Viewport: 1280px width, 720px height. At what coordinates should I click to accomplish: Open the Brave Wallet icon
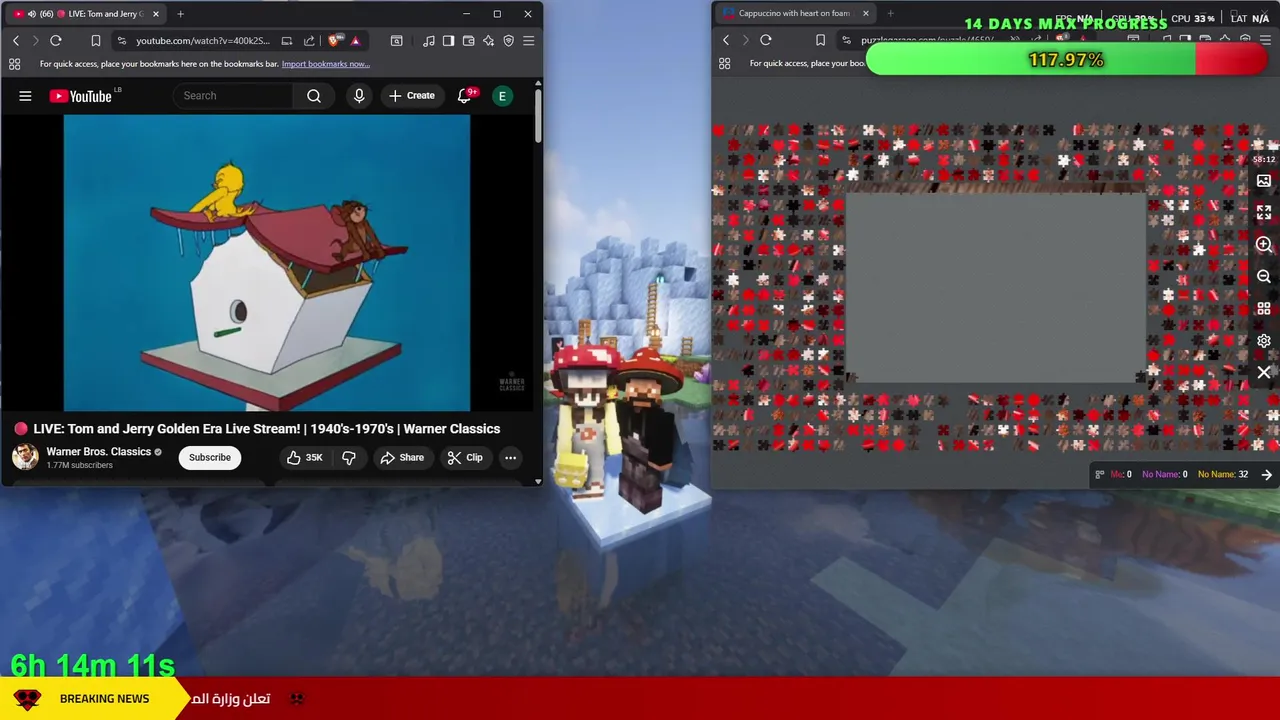pos(468,41)
